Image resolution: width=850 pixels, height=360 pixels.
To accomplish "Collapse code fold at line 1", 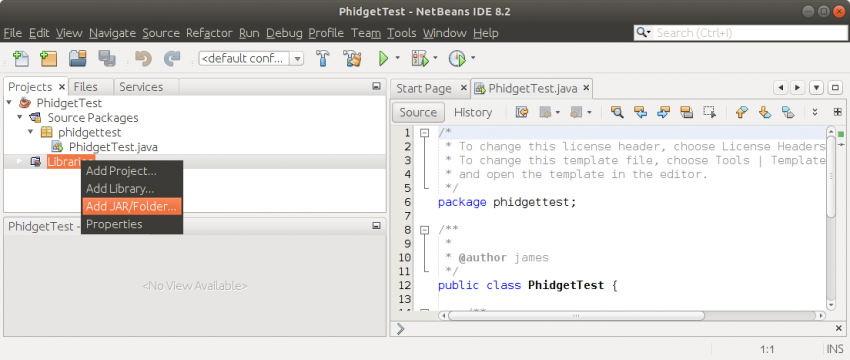I will tap(425, 132).
